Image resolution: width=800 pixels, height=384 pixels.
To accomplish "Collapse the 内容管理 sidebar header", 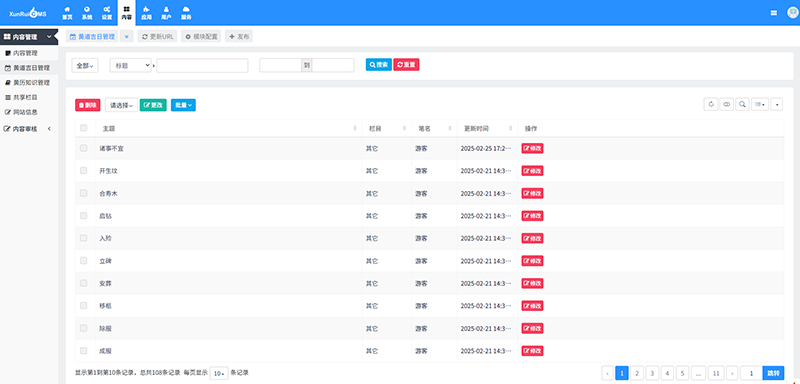I will point(29,37).
